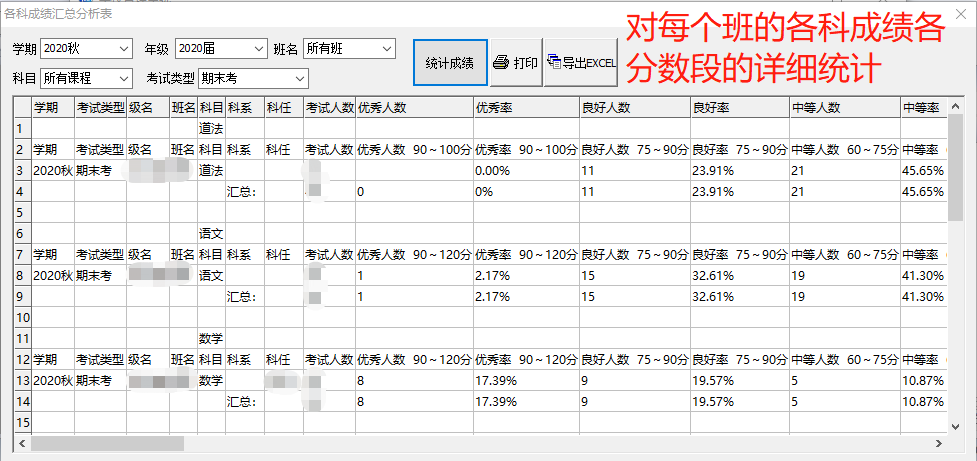
Task: Click the horizontal scrollbar left arrow
Action: pyautogui.click(x=22, y=443)
